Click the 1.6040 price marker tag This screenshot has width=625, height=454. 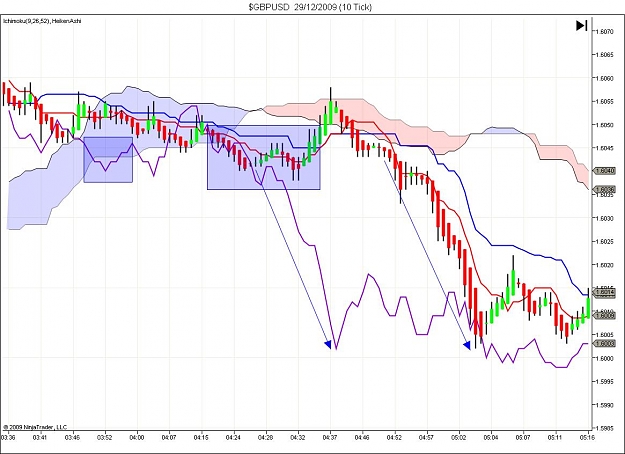tap(605, 171)
